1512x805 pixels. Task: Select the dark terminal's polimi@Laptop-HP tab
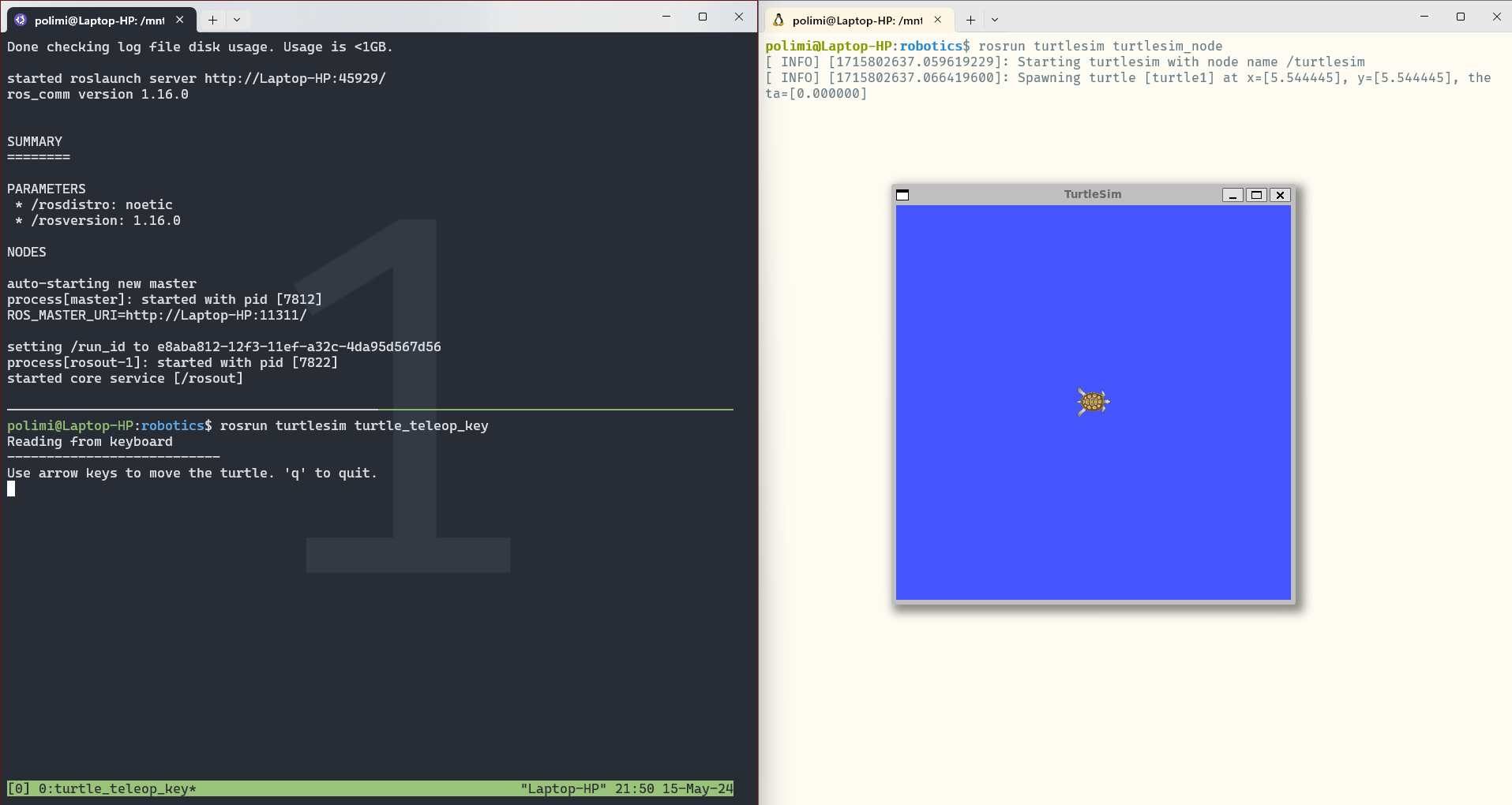pyautogui.click(x=99, y=20)
